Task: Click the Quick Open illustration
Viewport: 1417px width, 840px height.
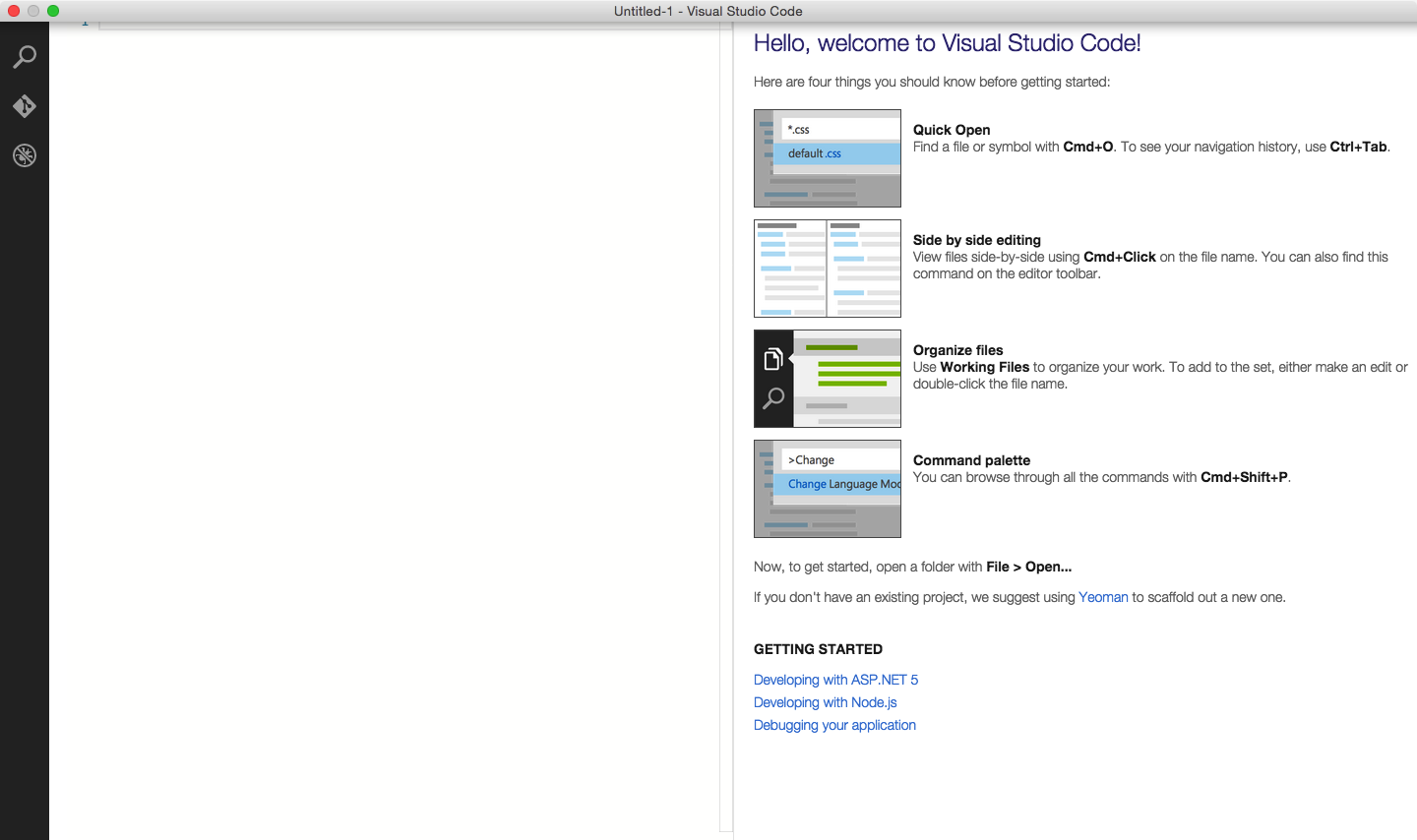Action: 827,158
